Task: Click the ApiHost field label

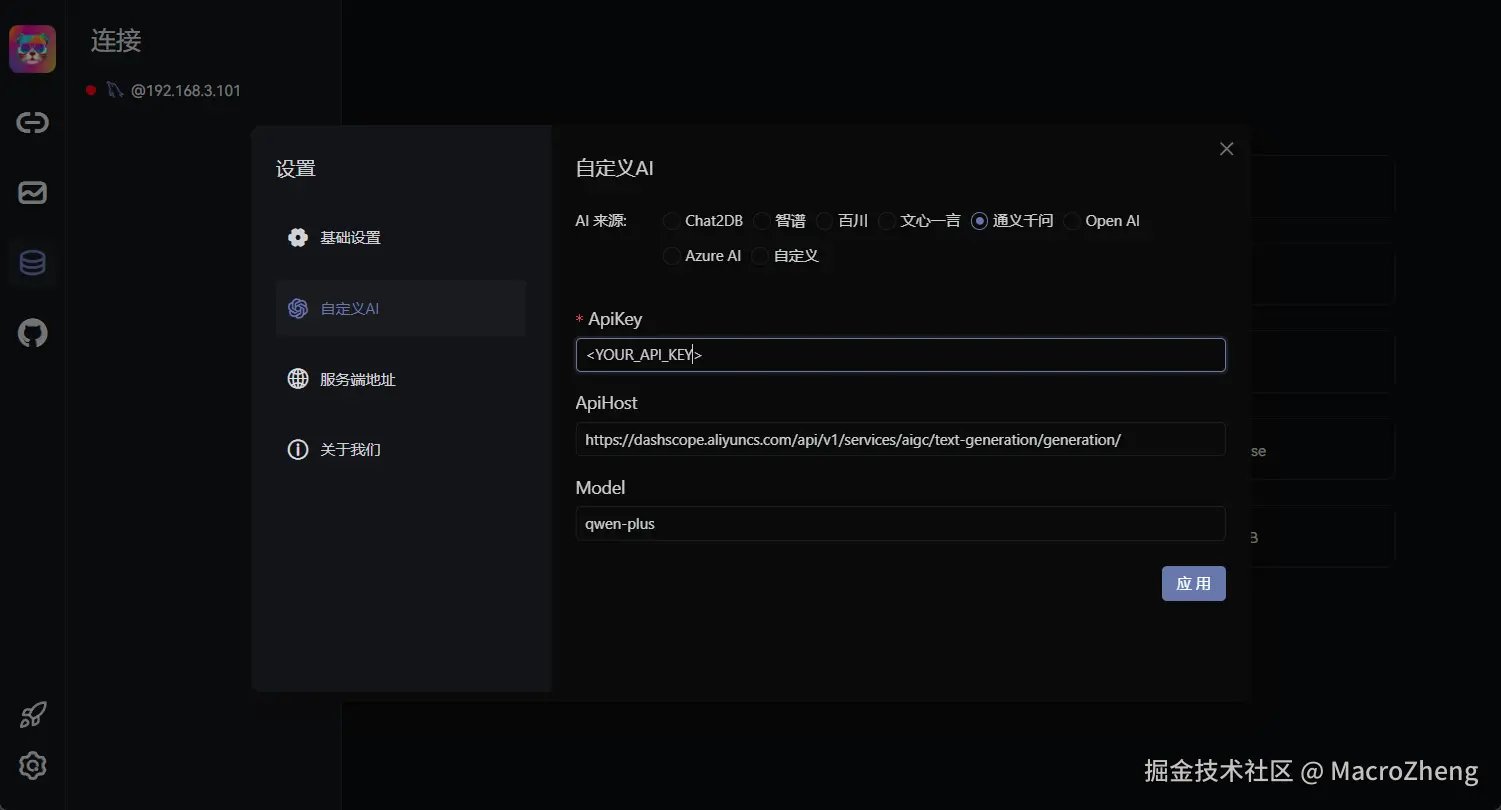Action: pyautogui.click(x=606, y=403)
